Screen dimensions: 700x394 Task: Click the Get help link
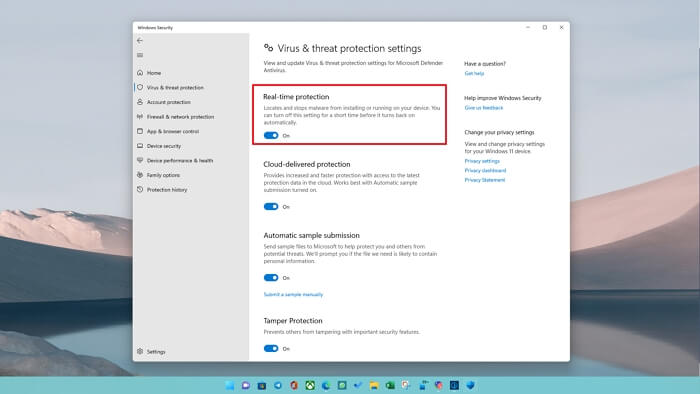tap(474, 73)
